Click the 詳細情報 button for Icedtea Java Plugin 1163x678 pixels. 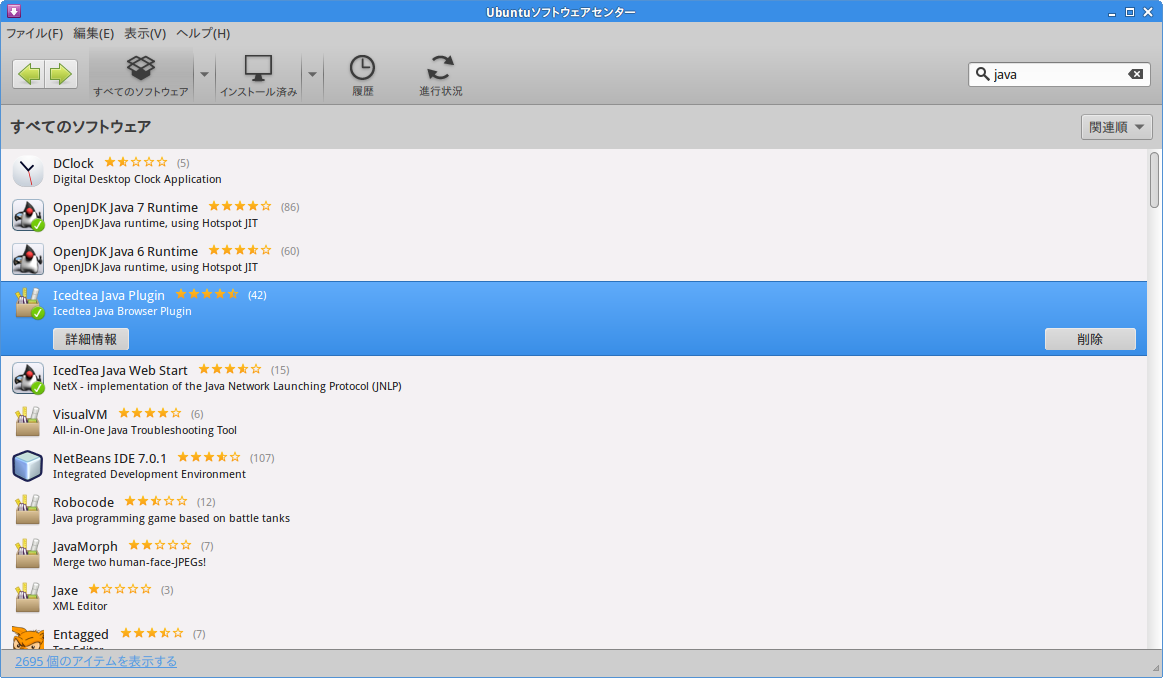click(90, 338)
